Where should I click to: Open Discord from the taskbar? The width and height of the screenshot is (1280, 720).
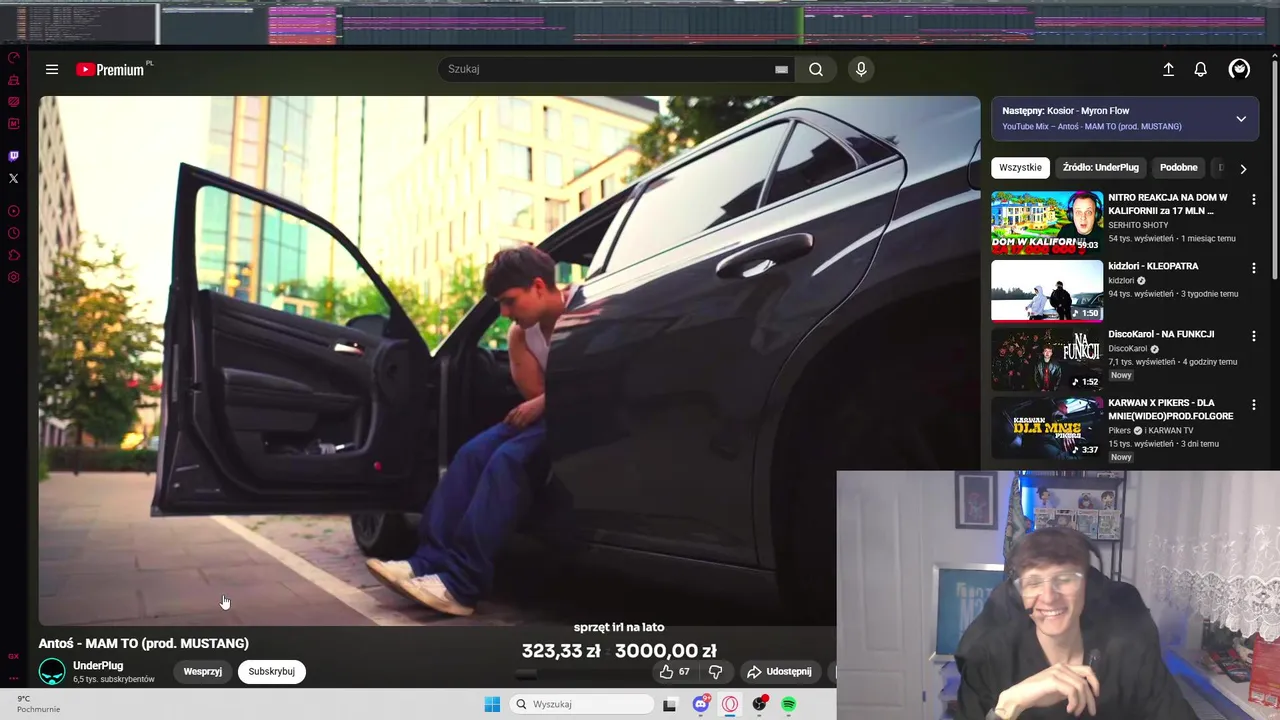[701, 704]
